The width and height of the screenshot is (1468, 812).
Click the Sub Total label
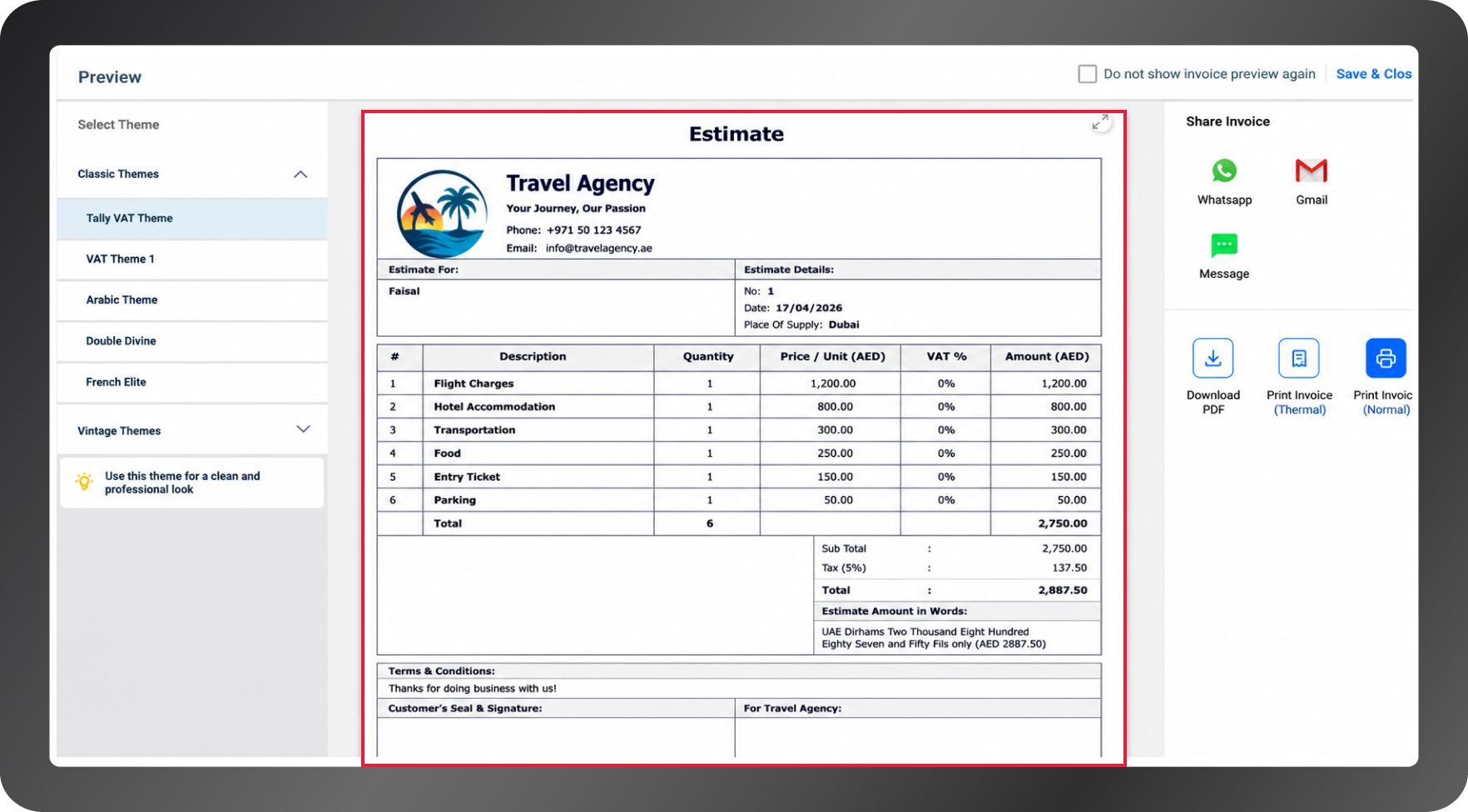click(x=844, y=548)
